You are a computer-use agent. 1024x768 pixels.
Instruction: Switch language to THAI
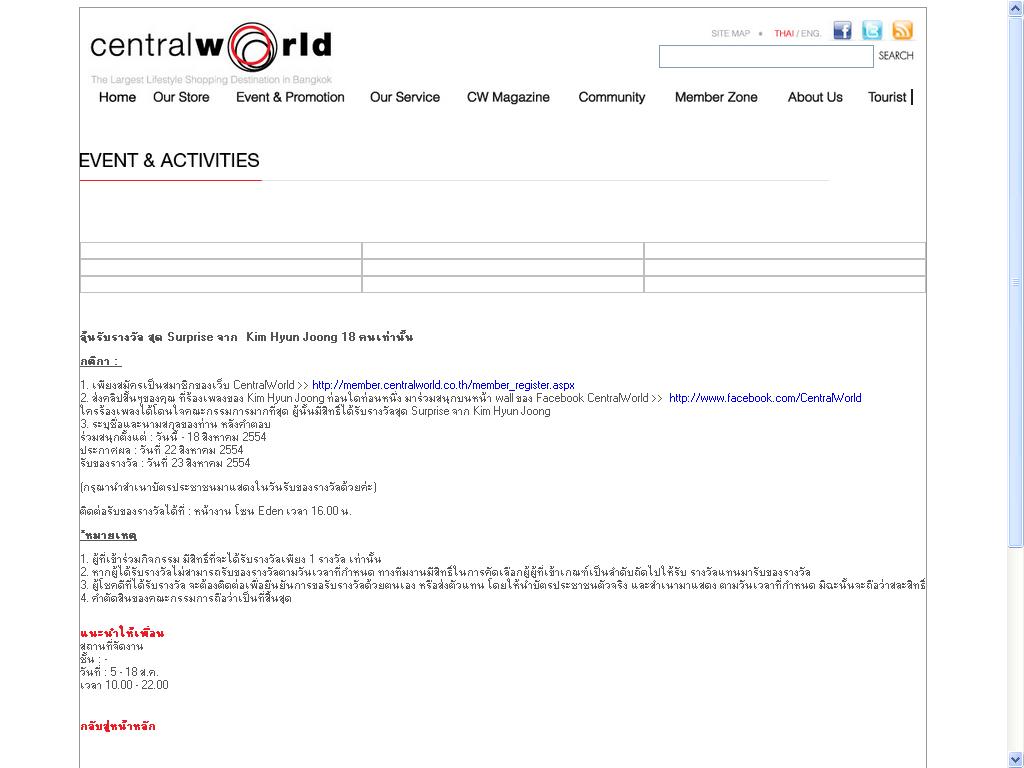784,33
